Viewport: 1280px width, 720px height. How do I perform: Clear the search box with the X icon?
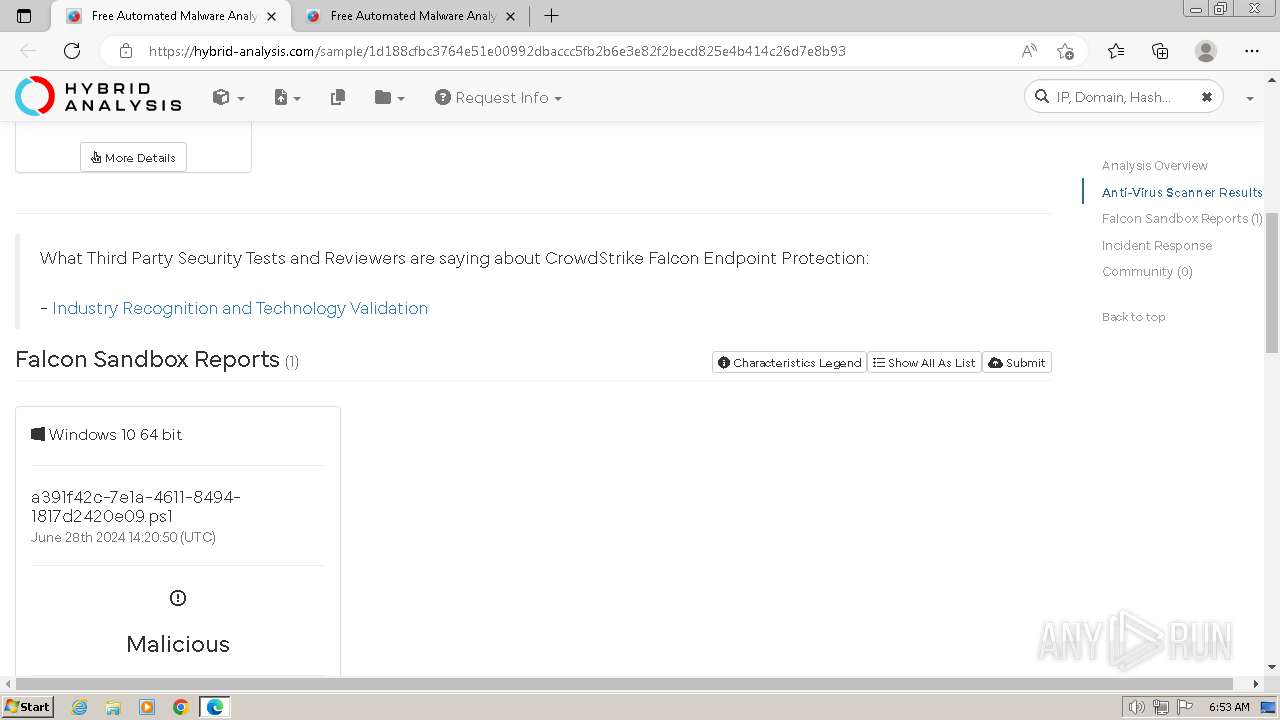[1207, 97]
